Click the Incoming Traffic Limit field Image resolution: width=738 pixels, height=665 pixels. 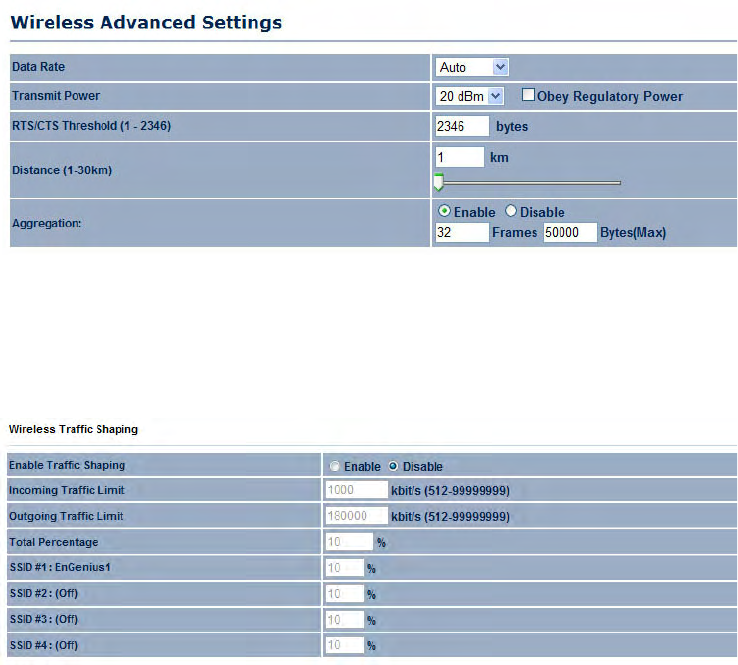tap(356, 489)
